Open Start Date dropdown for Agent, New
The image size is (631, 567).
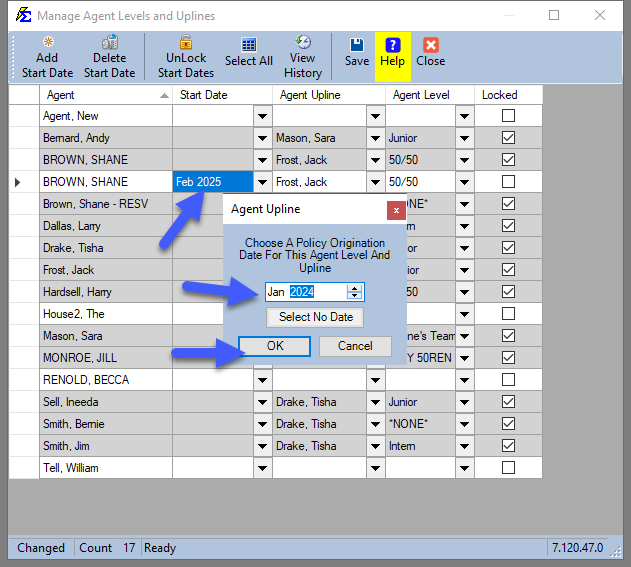[x=263, y=116]
